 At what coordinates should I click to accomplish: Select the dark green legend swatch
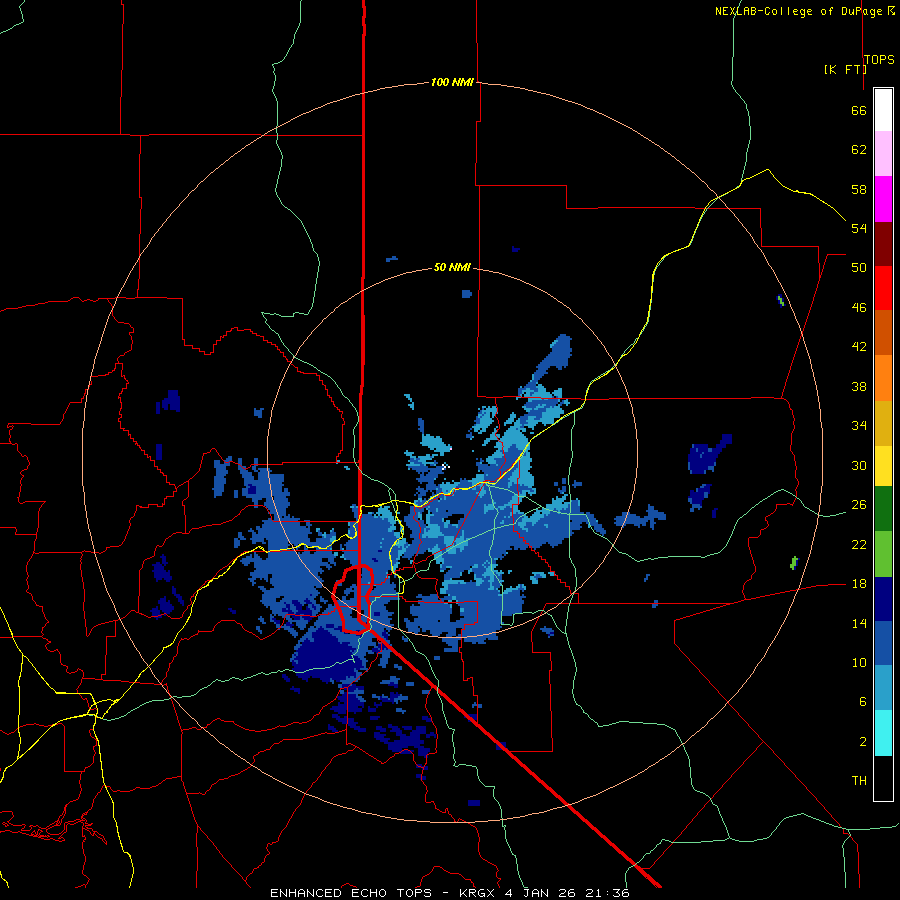point(883,509)
